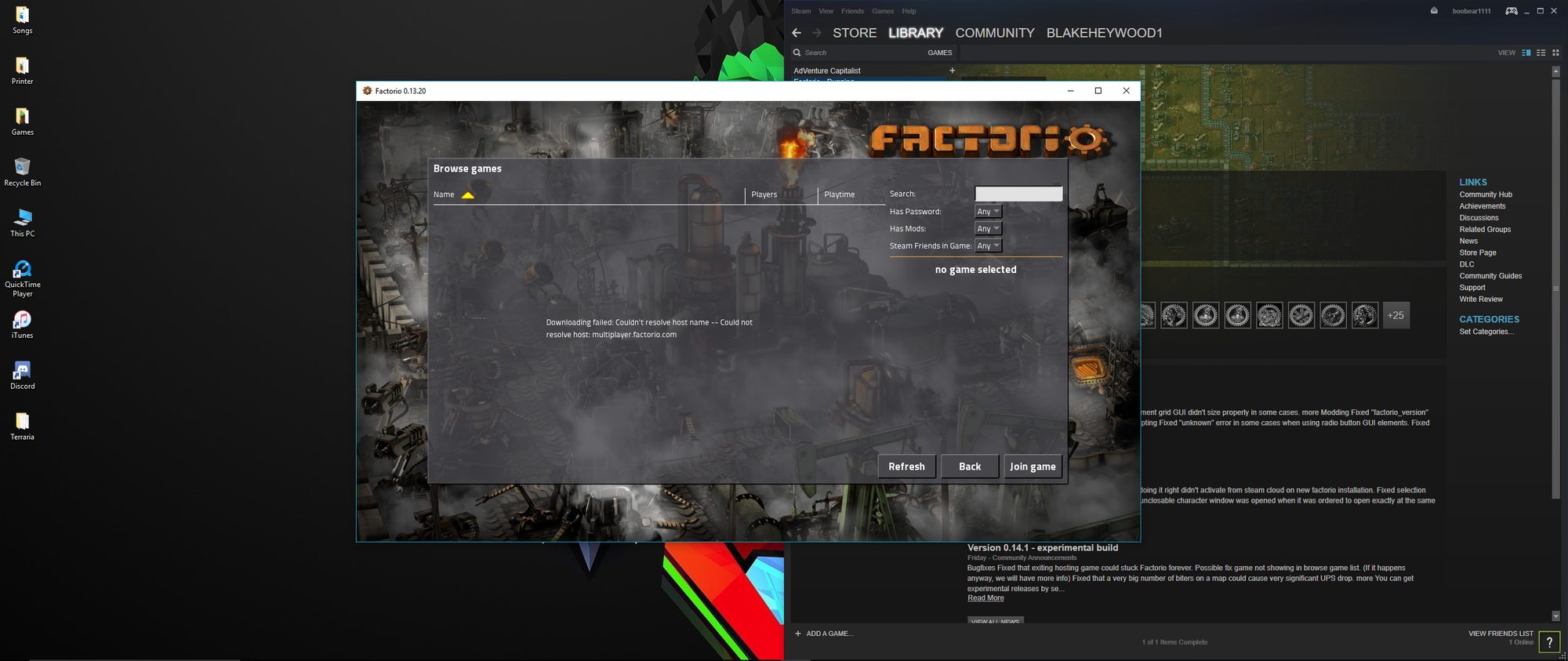Open the Printer desktop folder
Screen dimensions: 1568x661
tap(22, 71)
